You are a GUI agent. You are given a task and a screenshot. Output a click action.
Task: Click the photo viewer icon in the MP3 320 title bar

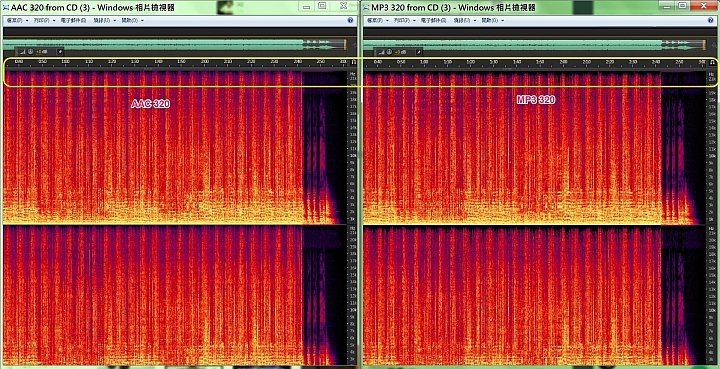[x=366, y=7]
